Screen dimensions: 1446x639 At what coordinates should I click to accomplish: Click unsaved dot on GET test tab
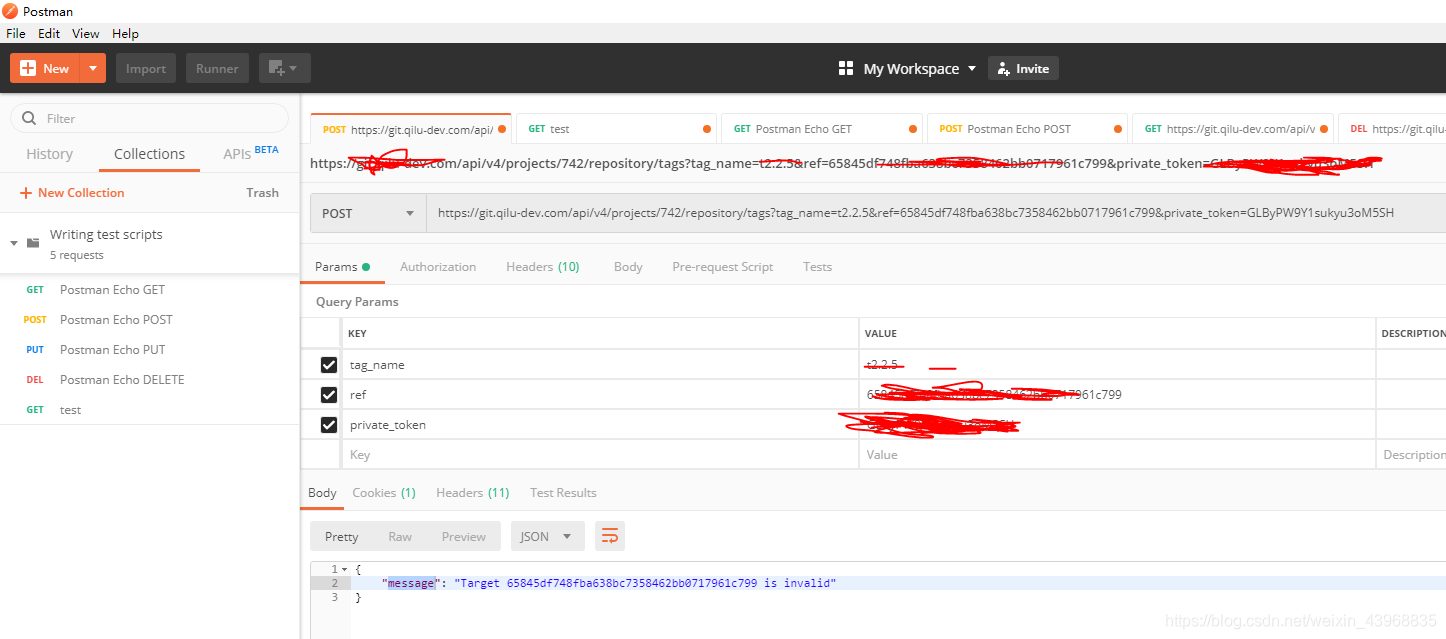(x=707, y=129)
